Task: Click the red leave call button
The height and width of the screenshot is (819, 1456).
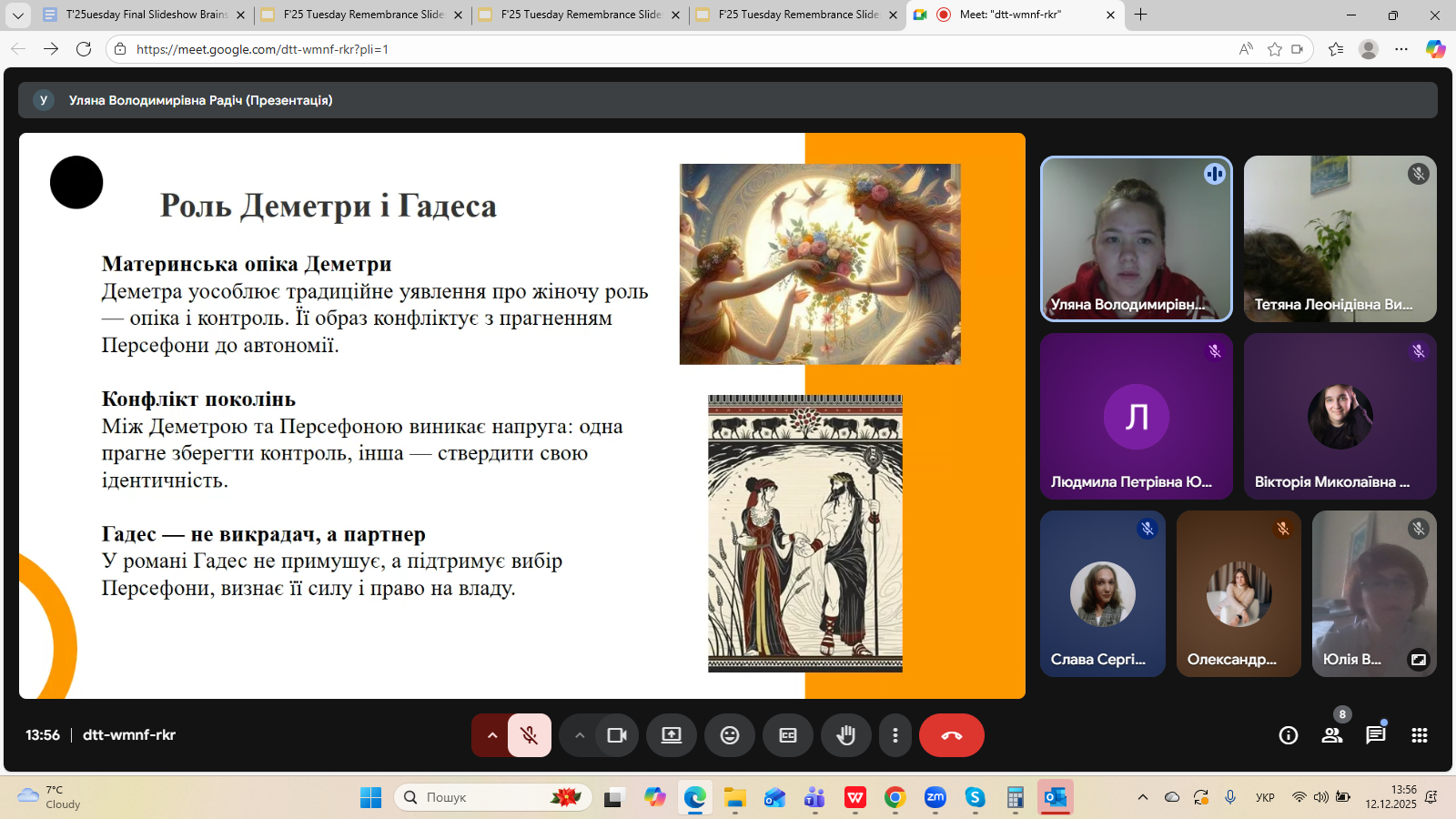Action: coord(951,735)
